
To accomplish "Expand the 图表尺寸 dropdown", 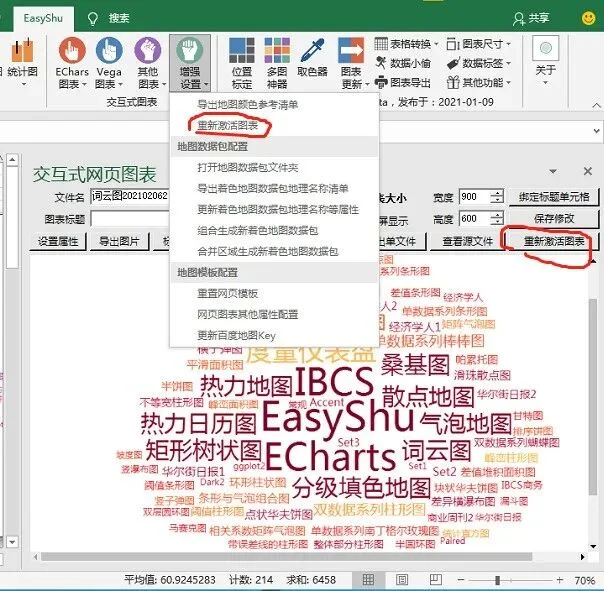I will click(x=479, y=44).
